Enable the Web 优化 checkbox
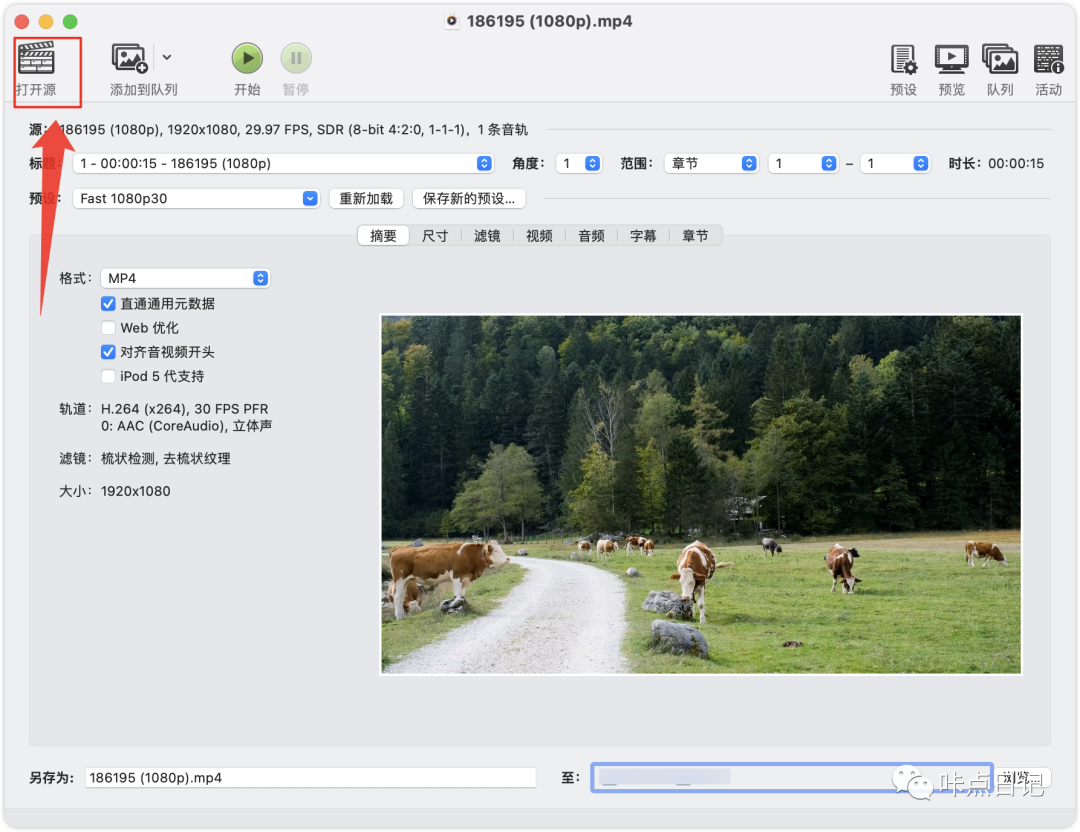Image resolution: width=1080 pixels, height=832 pixels. click(x=109, y=327)
